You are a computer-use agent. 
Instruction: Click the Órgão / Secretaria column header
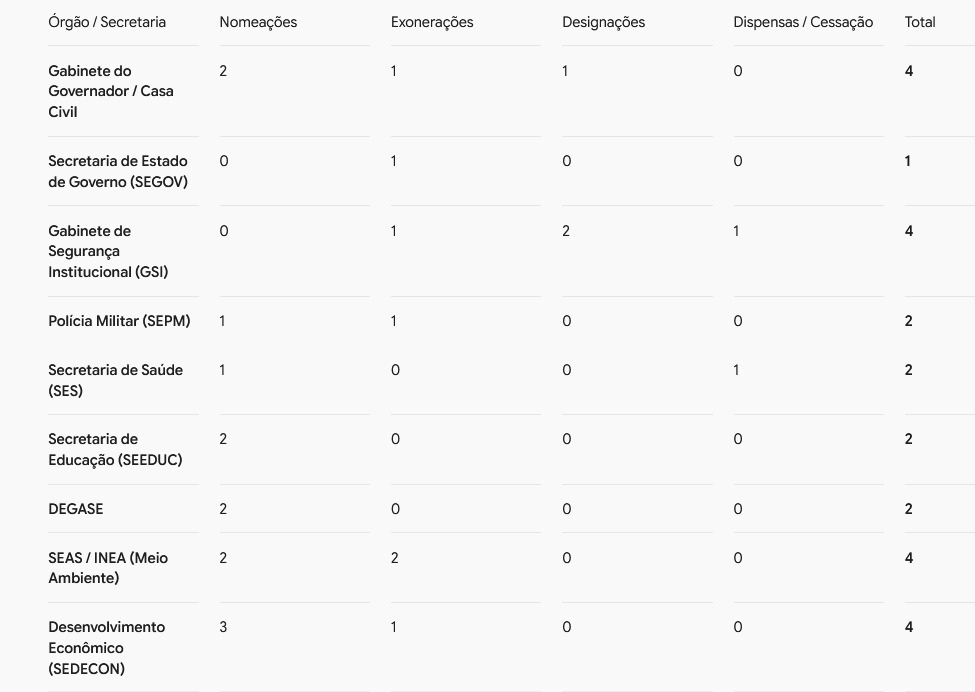(x=107, y=22)
